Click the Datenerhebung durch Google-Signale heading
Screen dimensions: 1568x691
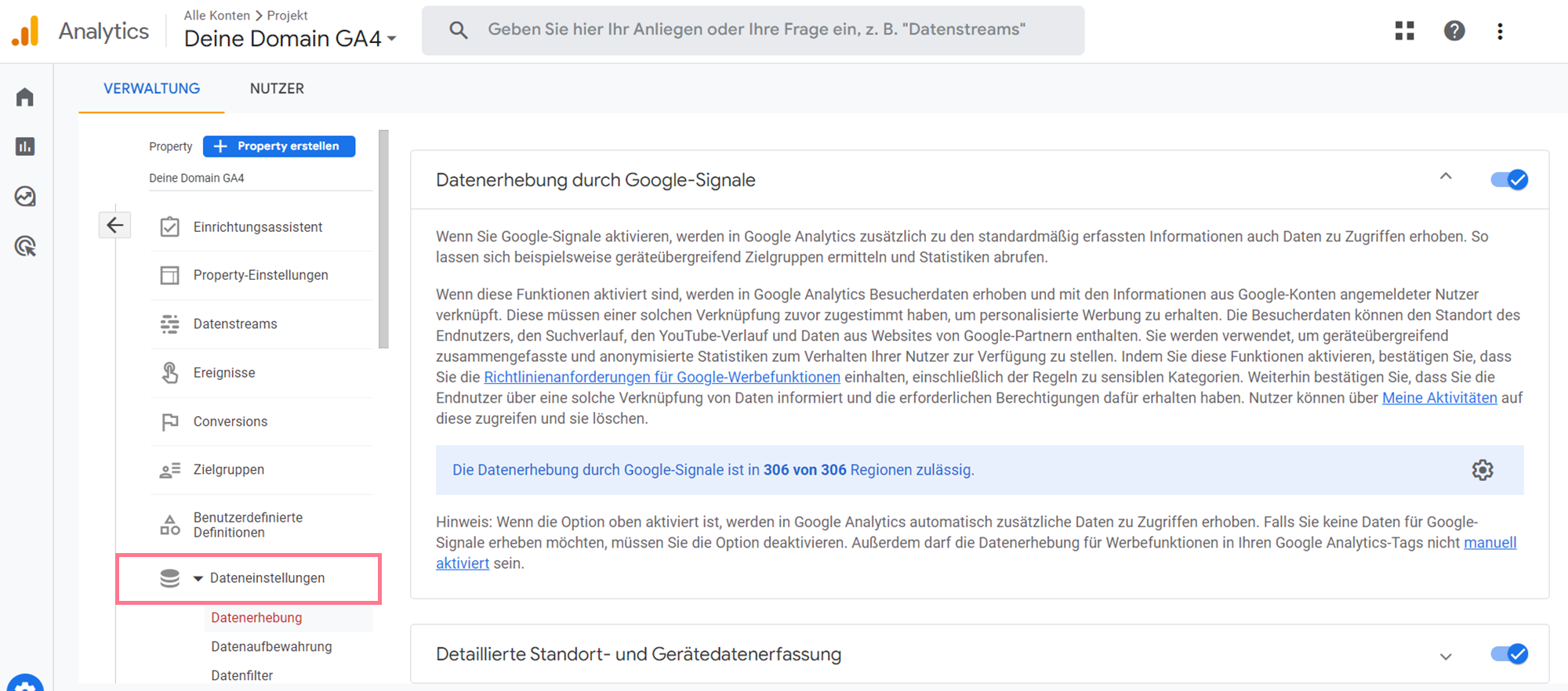[x=596, y=180]
